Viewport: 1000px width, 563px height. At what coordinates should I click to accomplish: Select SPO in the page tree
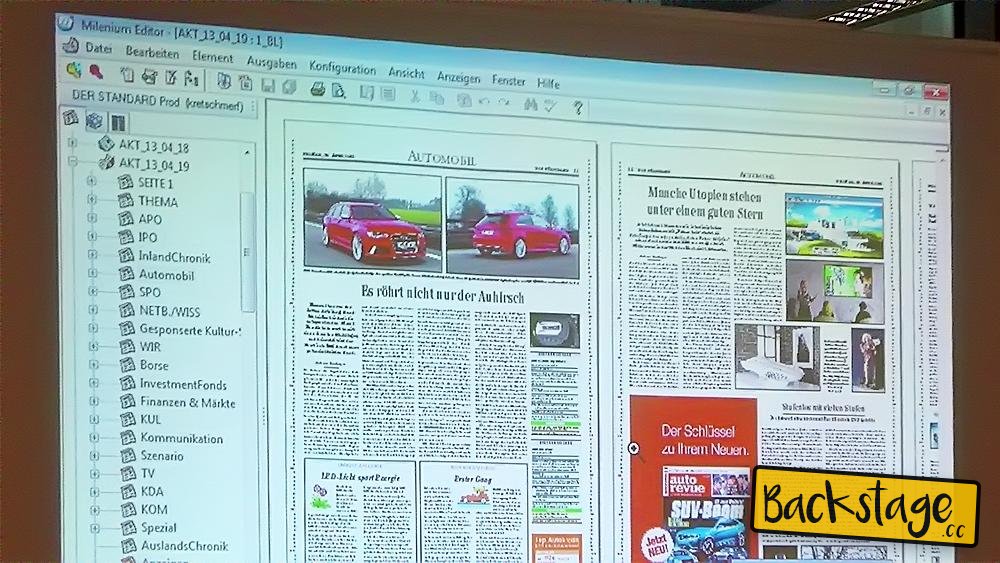pos(150,292)
